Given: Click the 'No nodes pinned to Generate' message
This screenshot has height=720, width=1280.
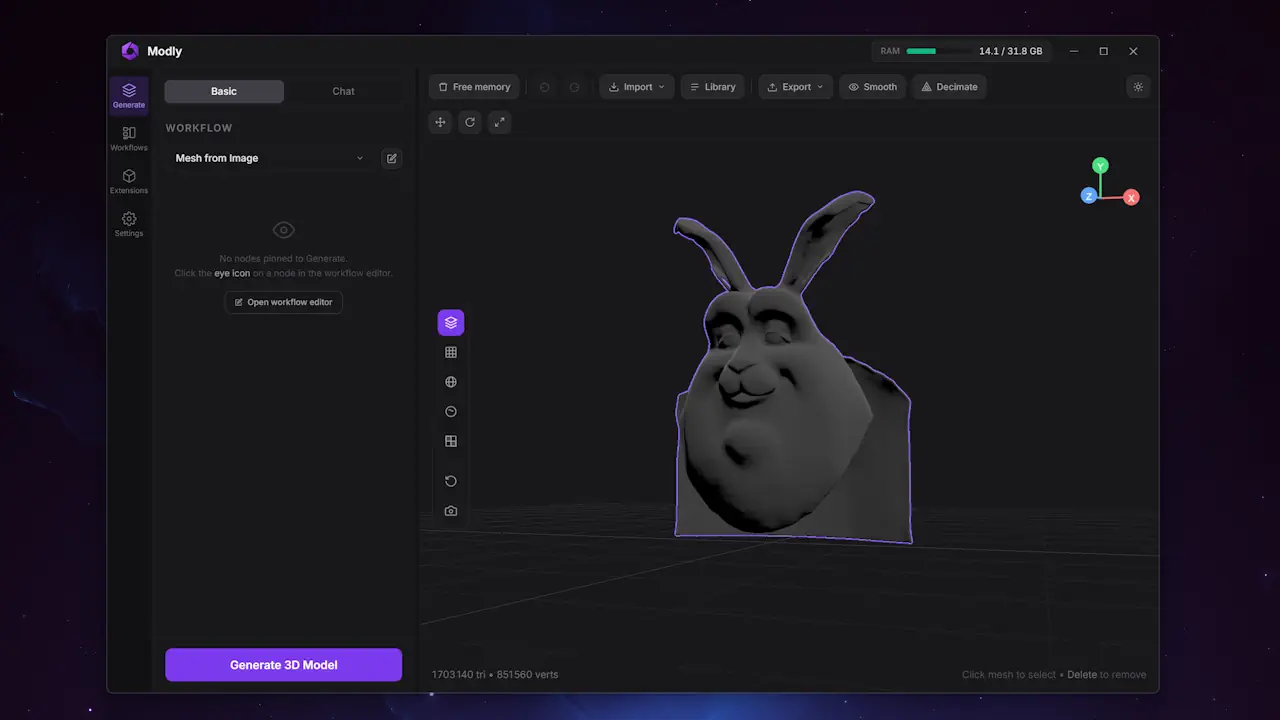Looking at the screenshot, I should [x=284, y=259].
